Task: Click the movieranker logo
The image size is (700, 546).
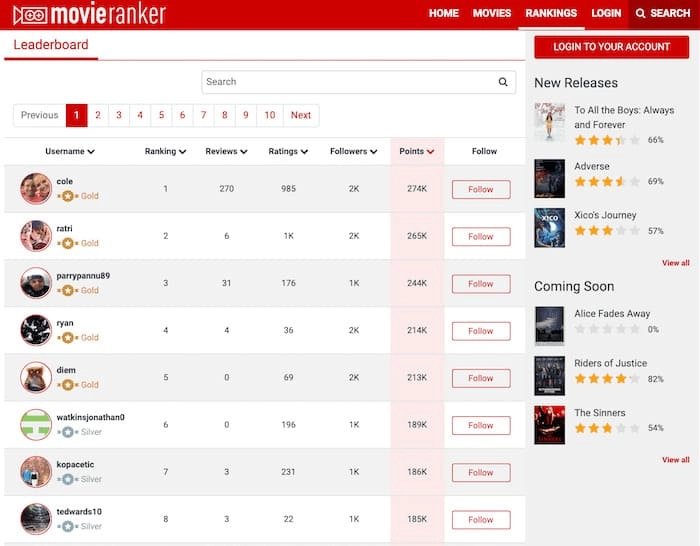Action: click(x=90, y=14)
